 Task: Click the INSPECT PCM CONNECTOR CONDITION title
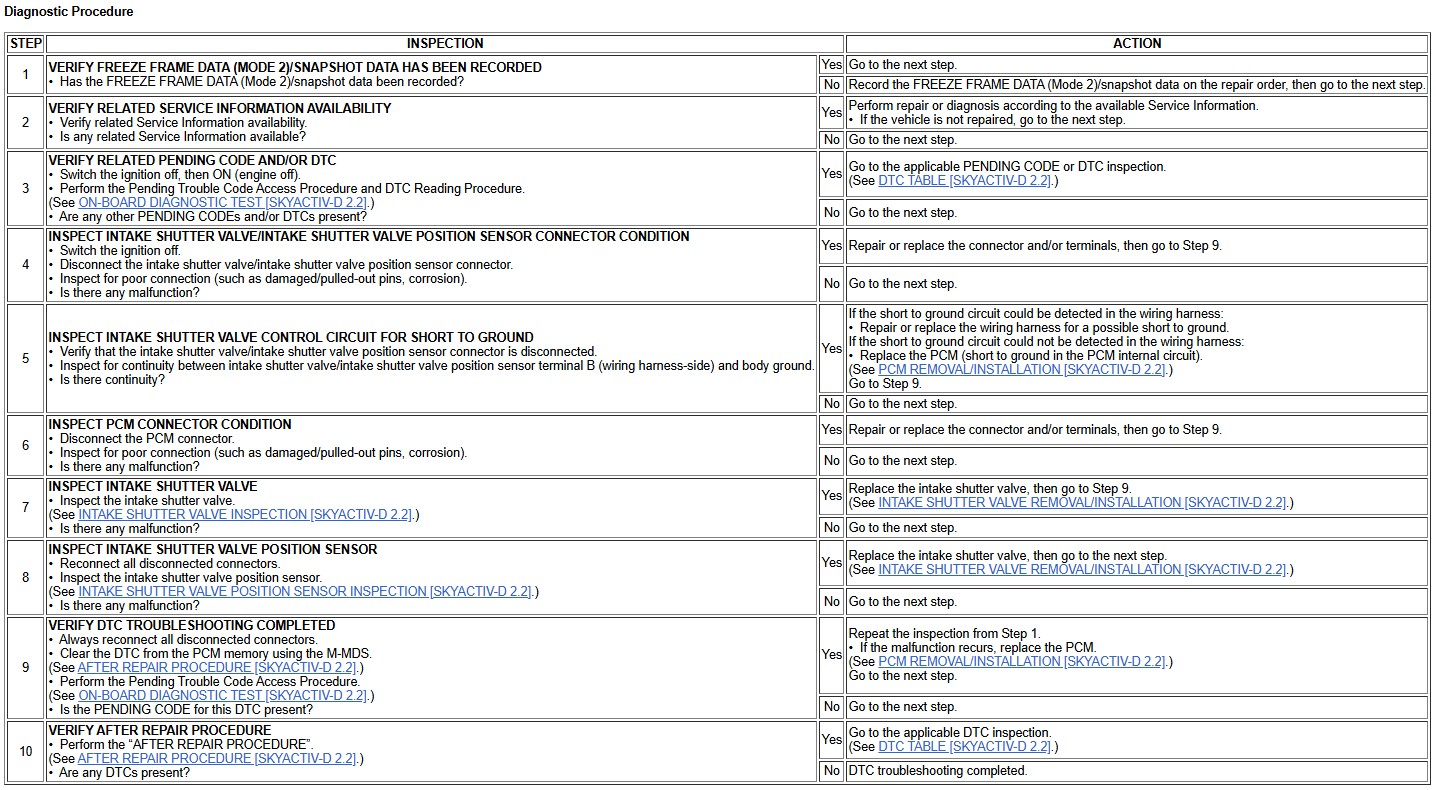click(x=170, y=424)
